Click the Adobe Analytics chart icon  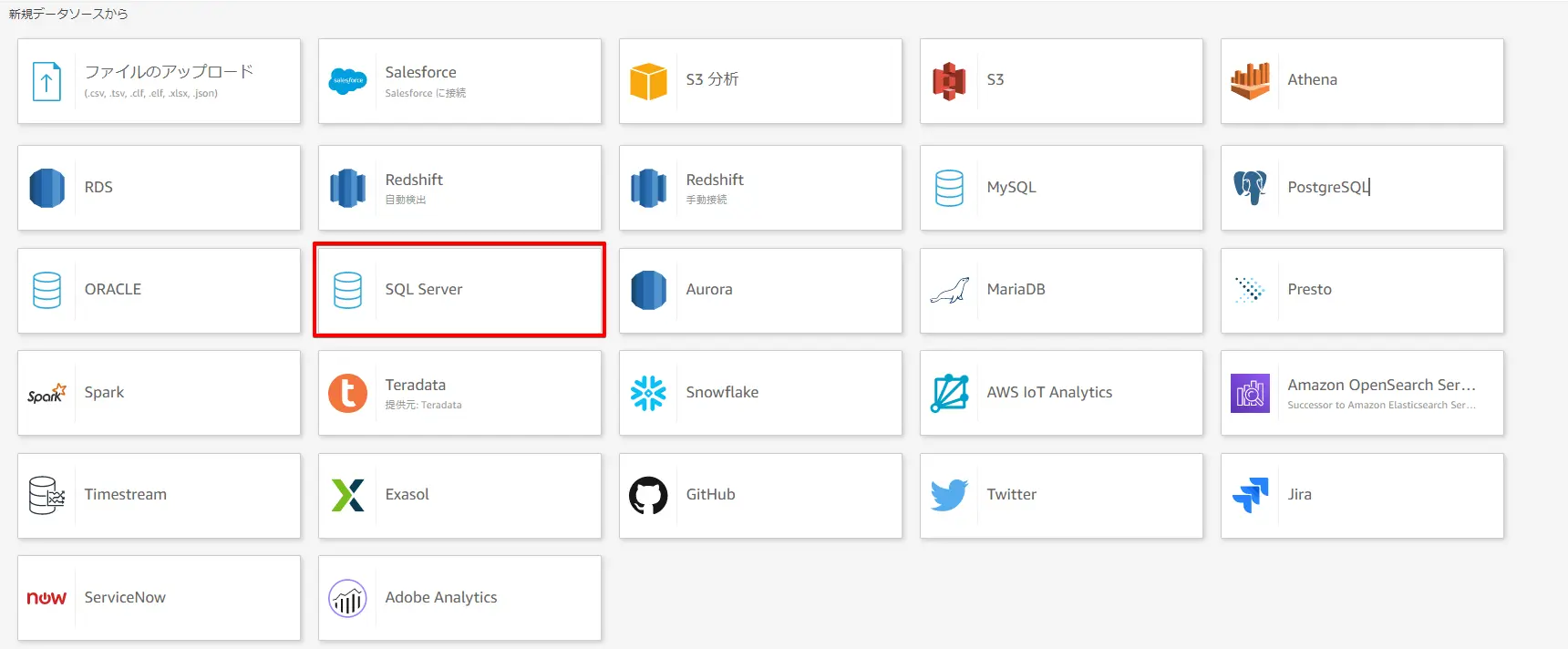point(347,598)
